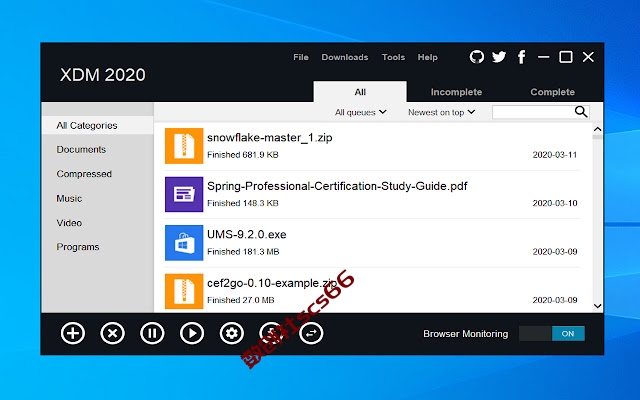Viewport: 640px width, 400px height.
Task: Select the All Categories filter
Action: (x=97, y=125)
